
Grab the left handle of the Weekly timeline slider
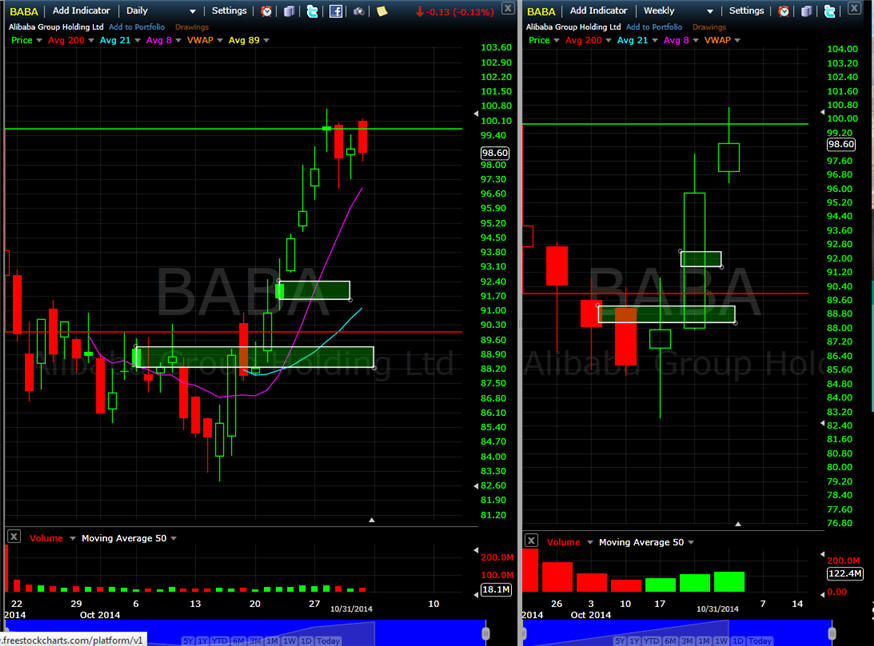click(x=523, y=634)
